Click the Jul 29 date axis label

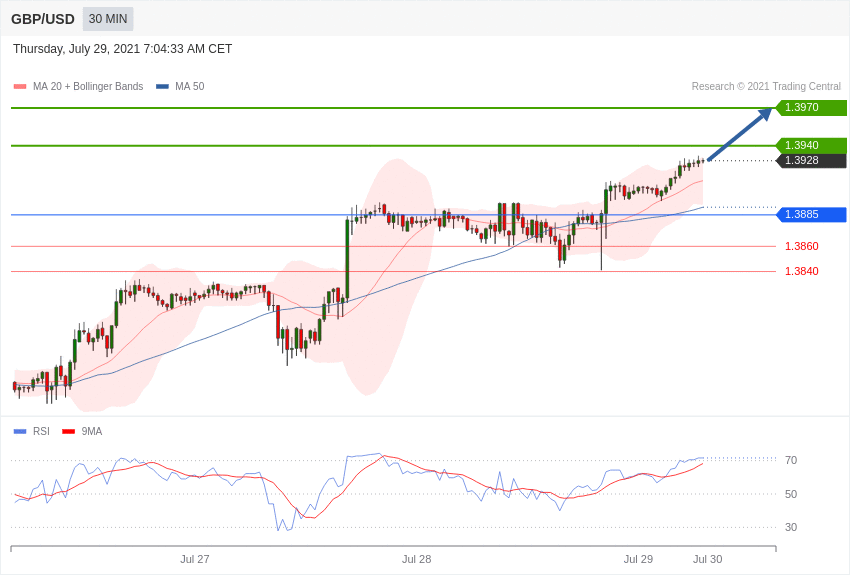click(x=638, y=559)
